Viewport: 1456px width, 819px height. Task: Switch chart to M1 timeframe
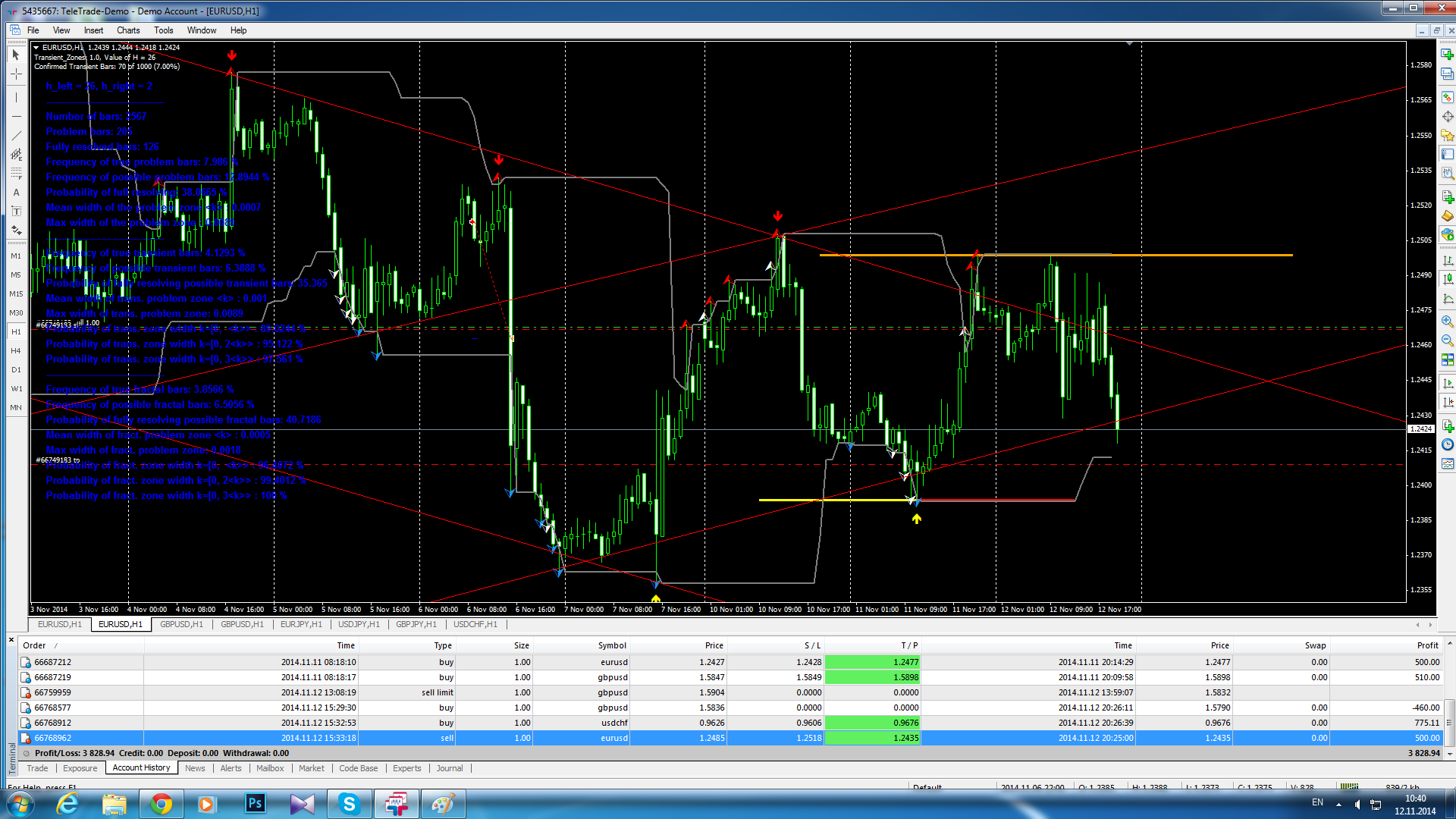coord(16,256)
